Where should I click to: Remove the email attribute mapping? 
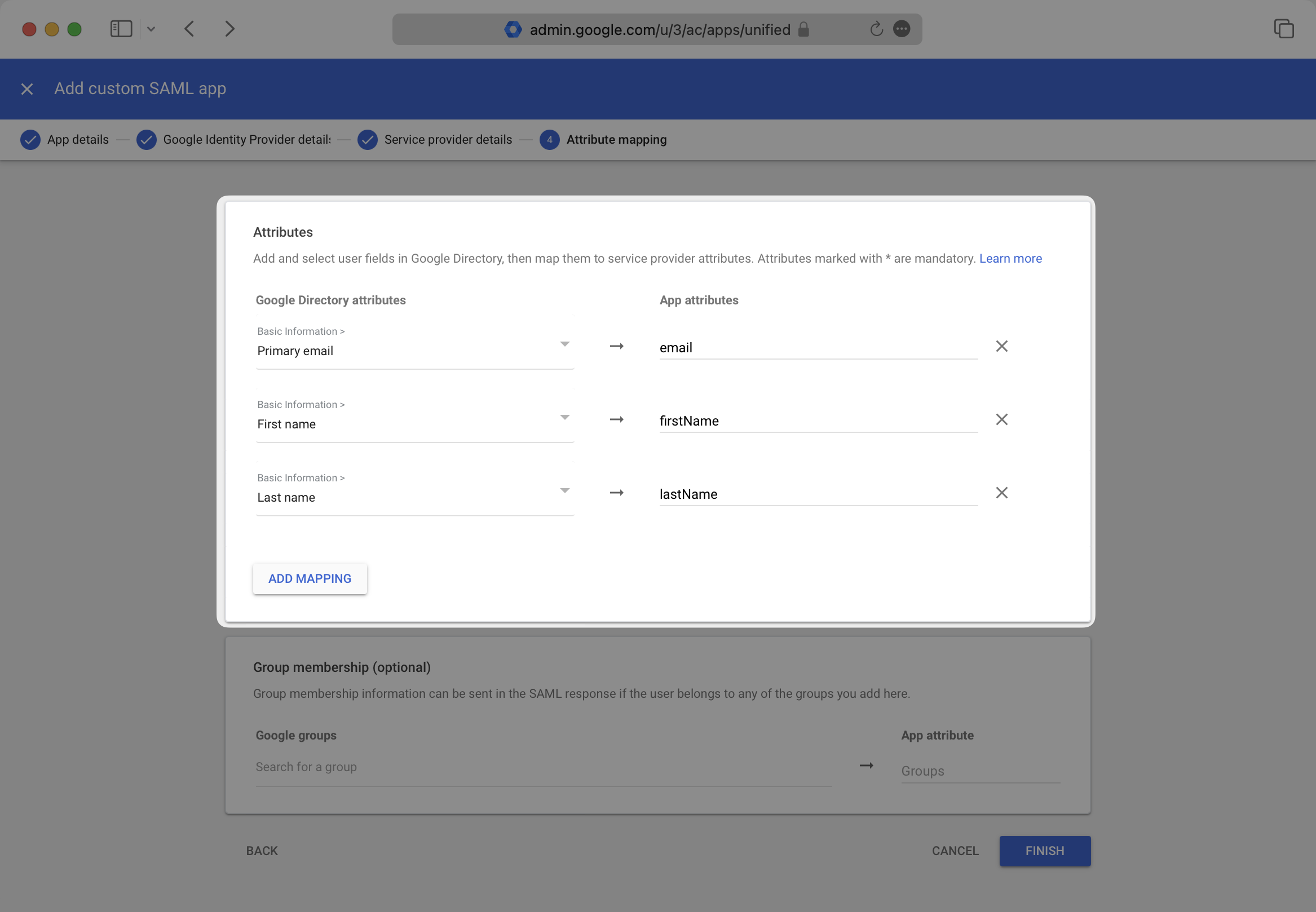[1001, 346]
